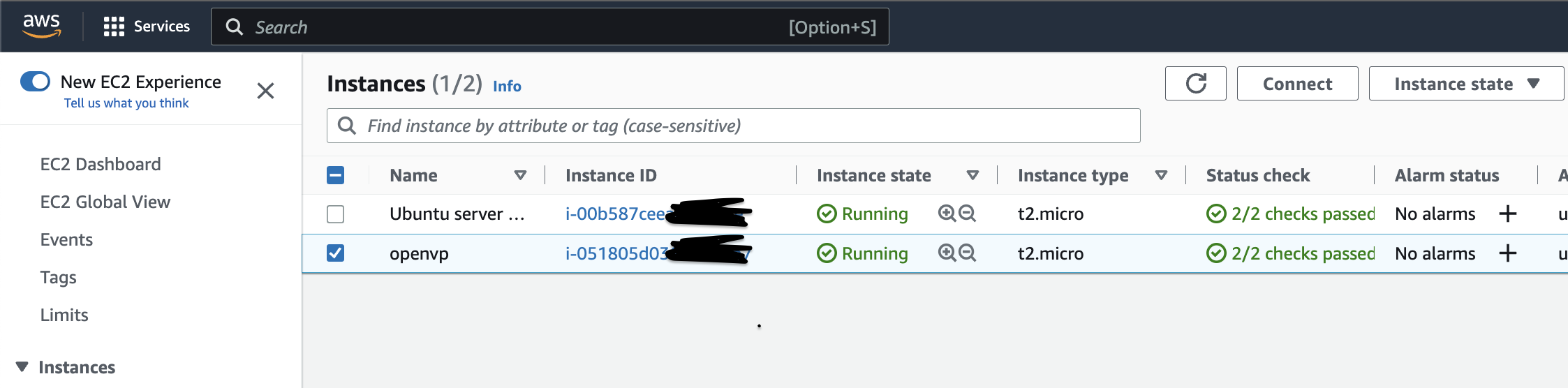Click t2.micro in Ubuntu server row
Image resolution: width=1568 pixels, height=388 pixels.
pyautogui.click(x=1051, y=214)
